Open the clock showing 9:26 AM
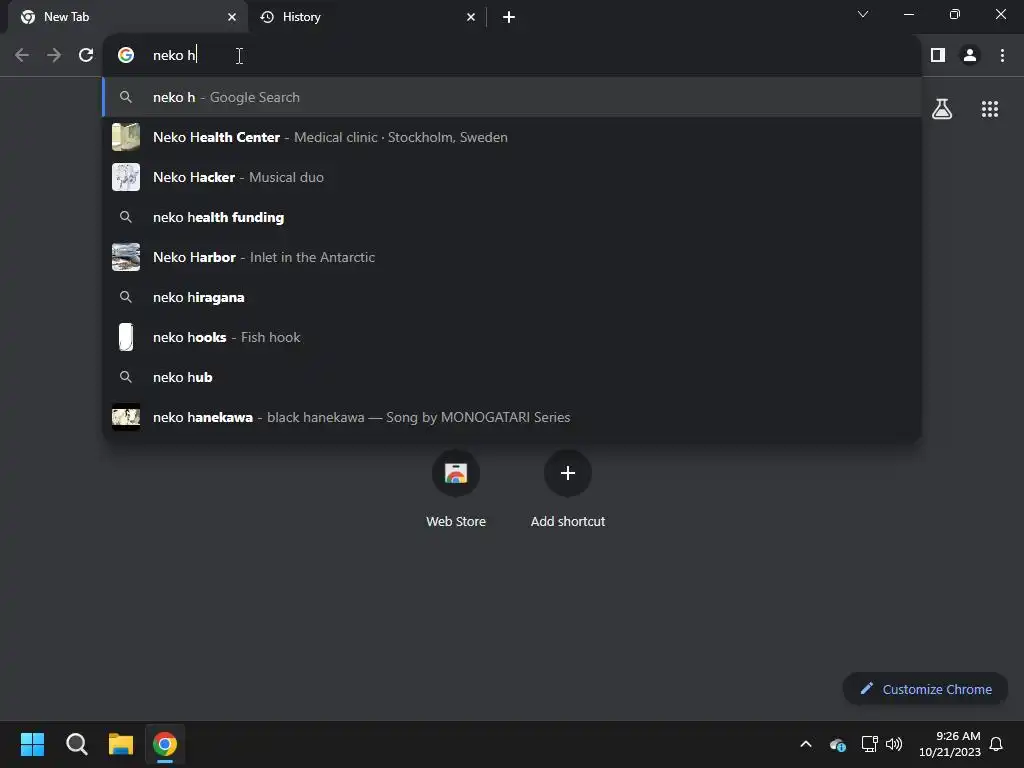 [950, 744]
